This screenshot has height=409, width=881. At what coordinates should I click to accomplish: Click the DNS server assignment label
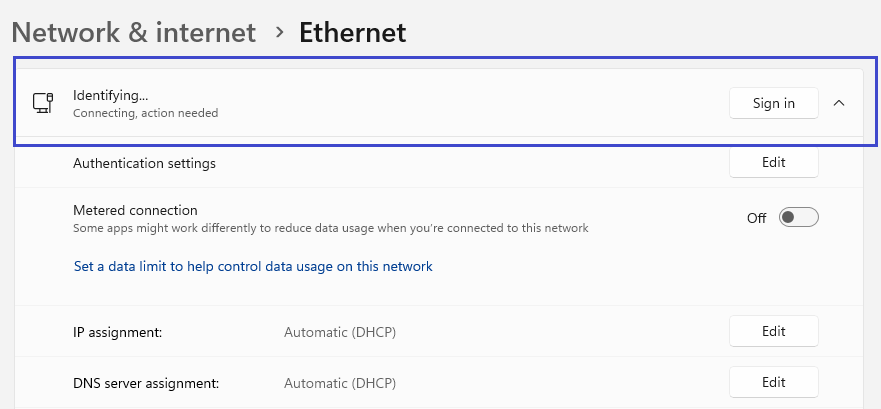pos(146,382)
